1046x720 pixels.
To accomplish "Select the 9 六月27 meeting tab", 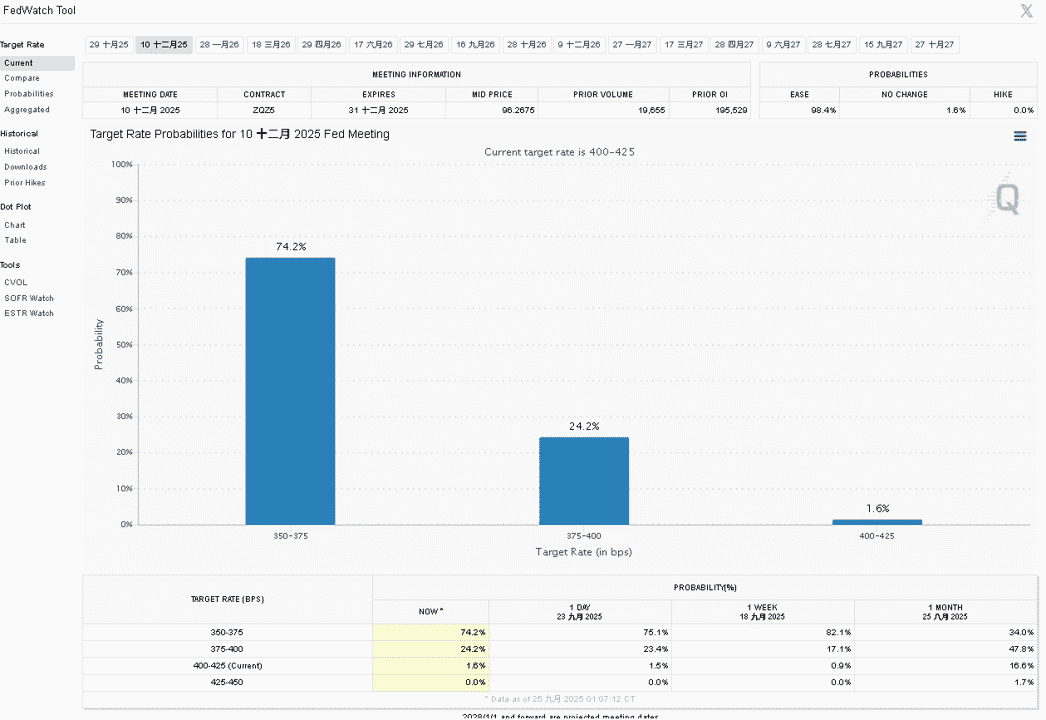I will click(x=783, y=45).
